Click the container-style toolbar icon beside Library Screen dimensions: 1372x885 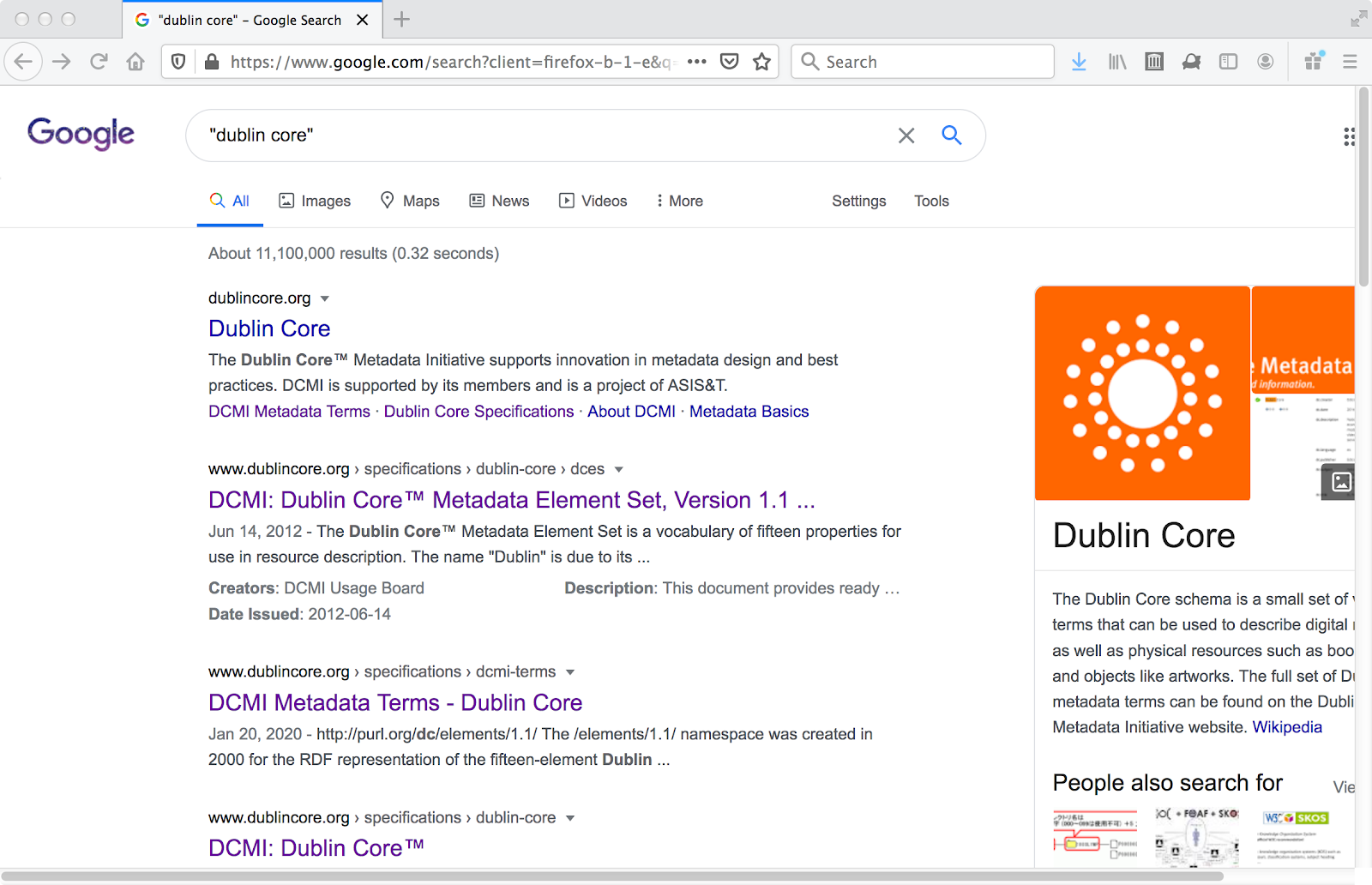(x=1154, y=62)
